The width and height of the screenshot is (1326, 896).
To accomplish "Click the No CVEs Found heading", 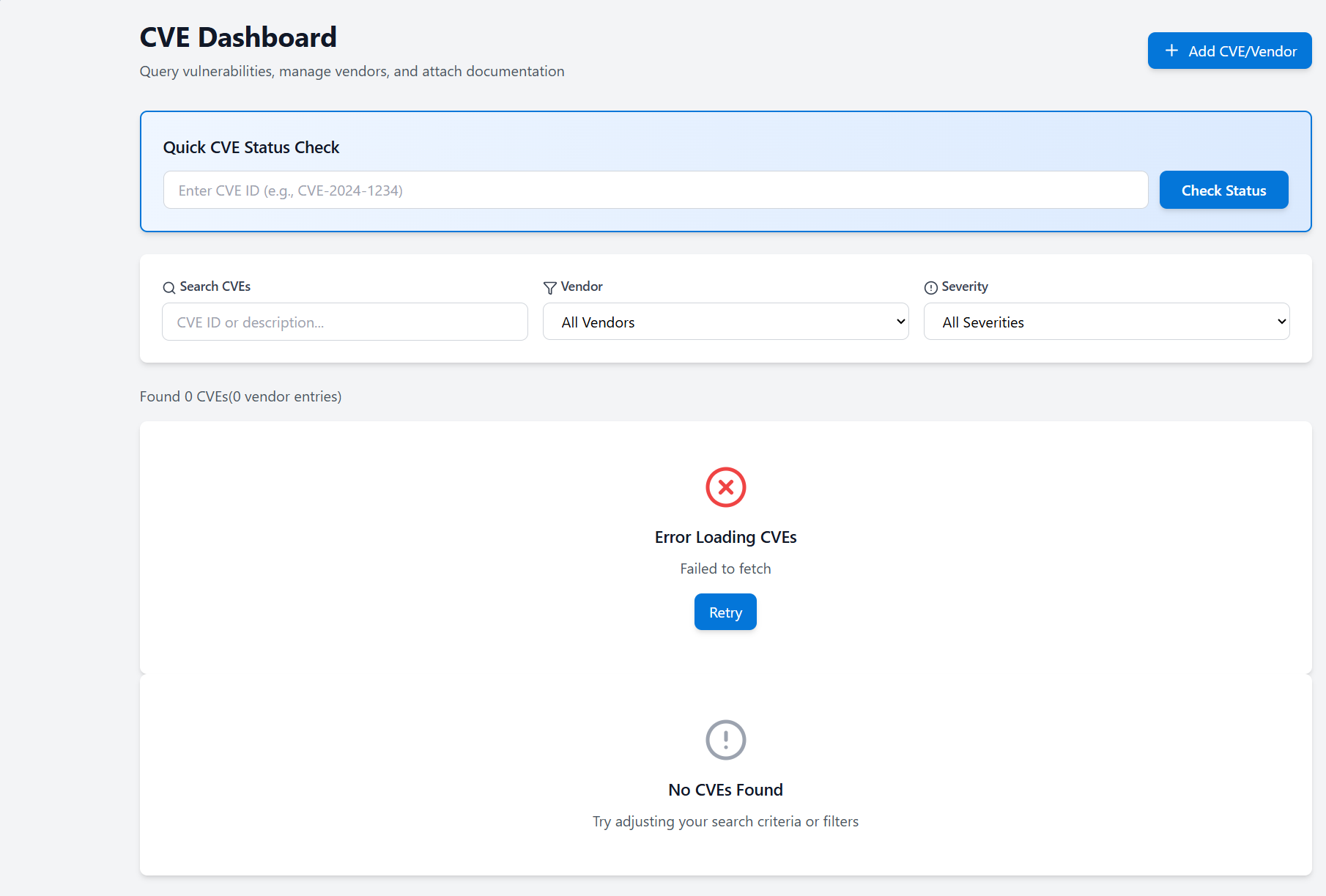I will tap(725, 790).
